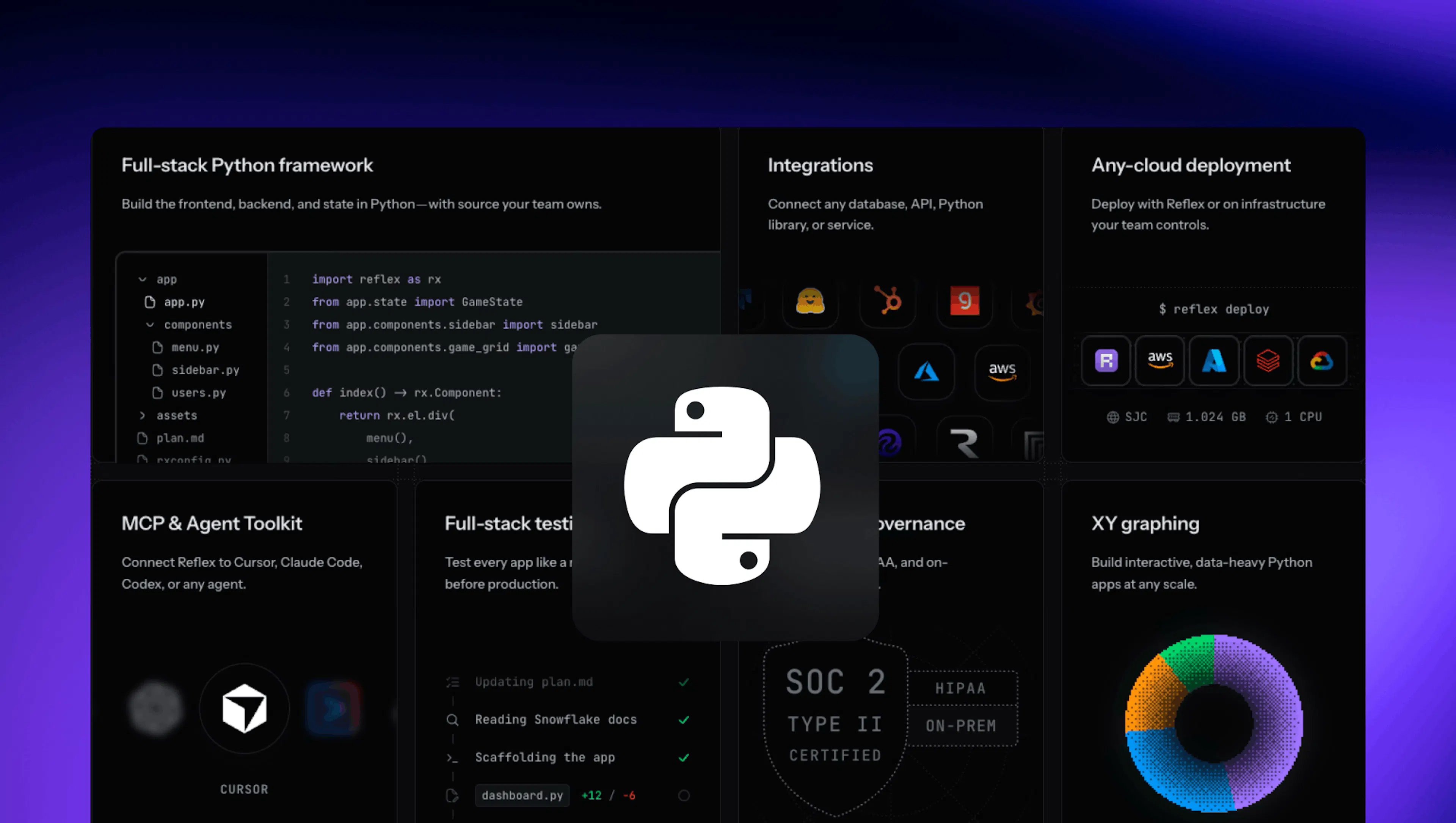Select the Reflex R deployment icon
1456x823 pixels.
[1106, 361]
